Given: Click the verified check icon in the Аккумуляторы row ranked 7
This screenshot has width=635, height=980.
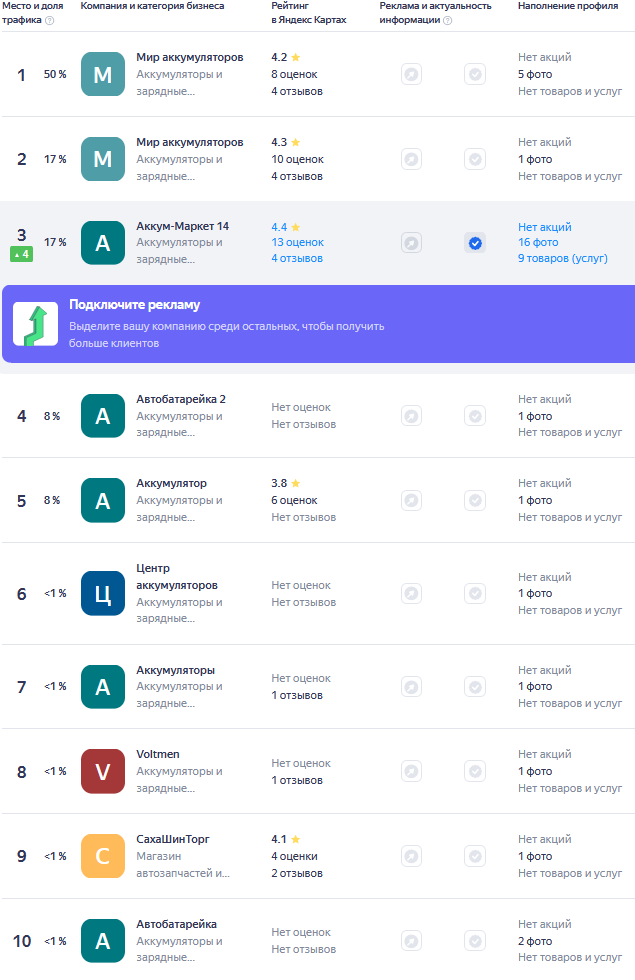Looking at the screenshot, I should tap(475, 687).
